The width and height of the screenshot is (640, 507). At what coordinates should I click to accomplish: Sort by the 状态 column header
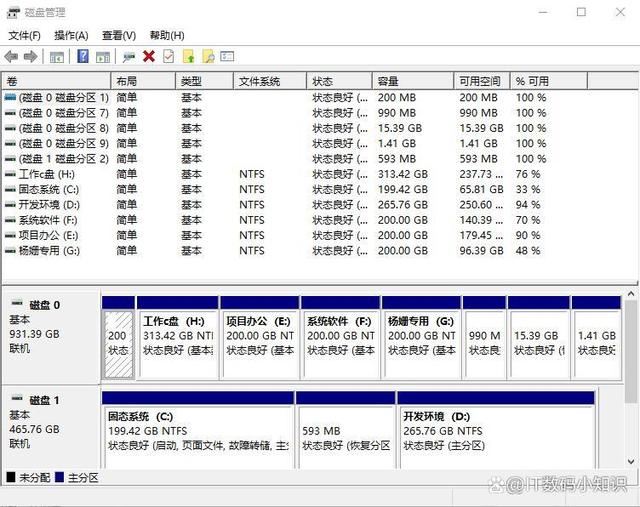coord(339,81)
